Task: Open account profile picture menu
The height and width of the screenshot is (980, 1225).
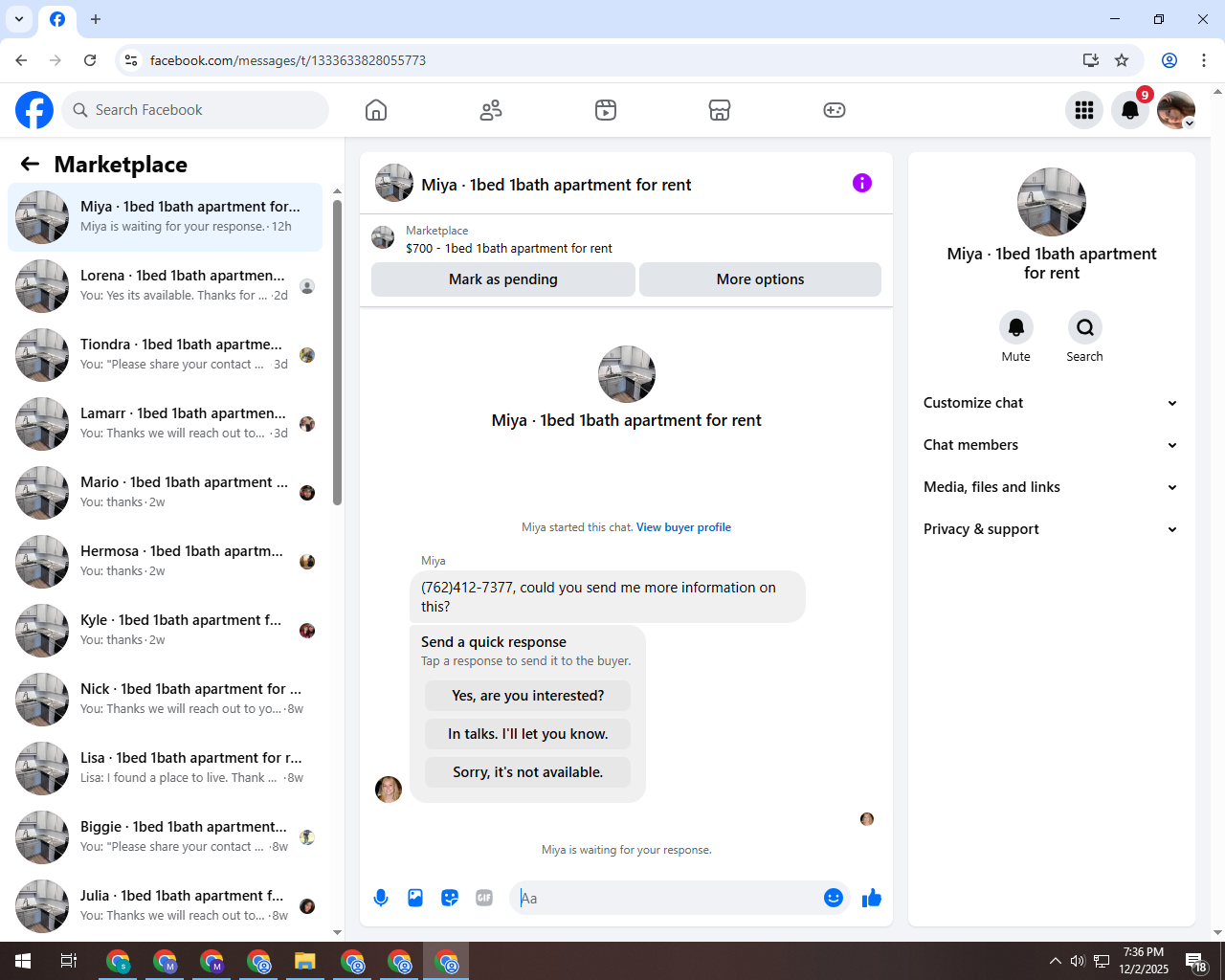Action: click(1176, 110)
